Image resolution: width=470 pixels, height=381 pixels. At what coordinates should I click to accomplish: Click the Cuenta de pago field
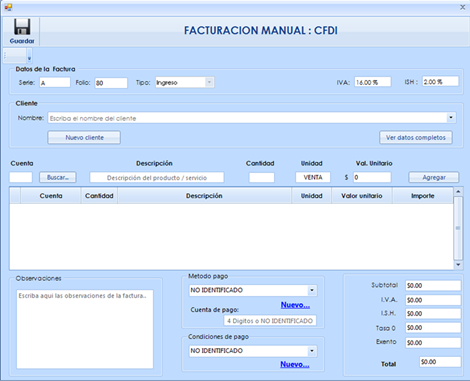[x=270, y=321]
